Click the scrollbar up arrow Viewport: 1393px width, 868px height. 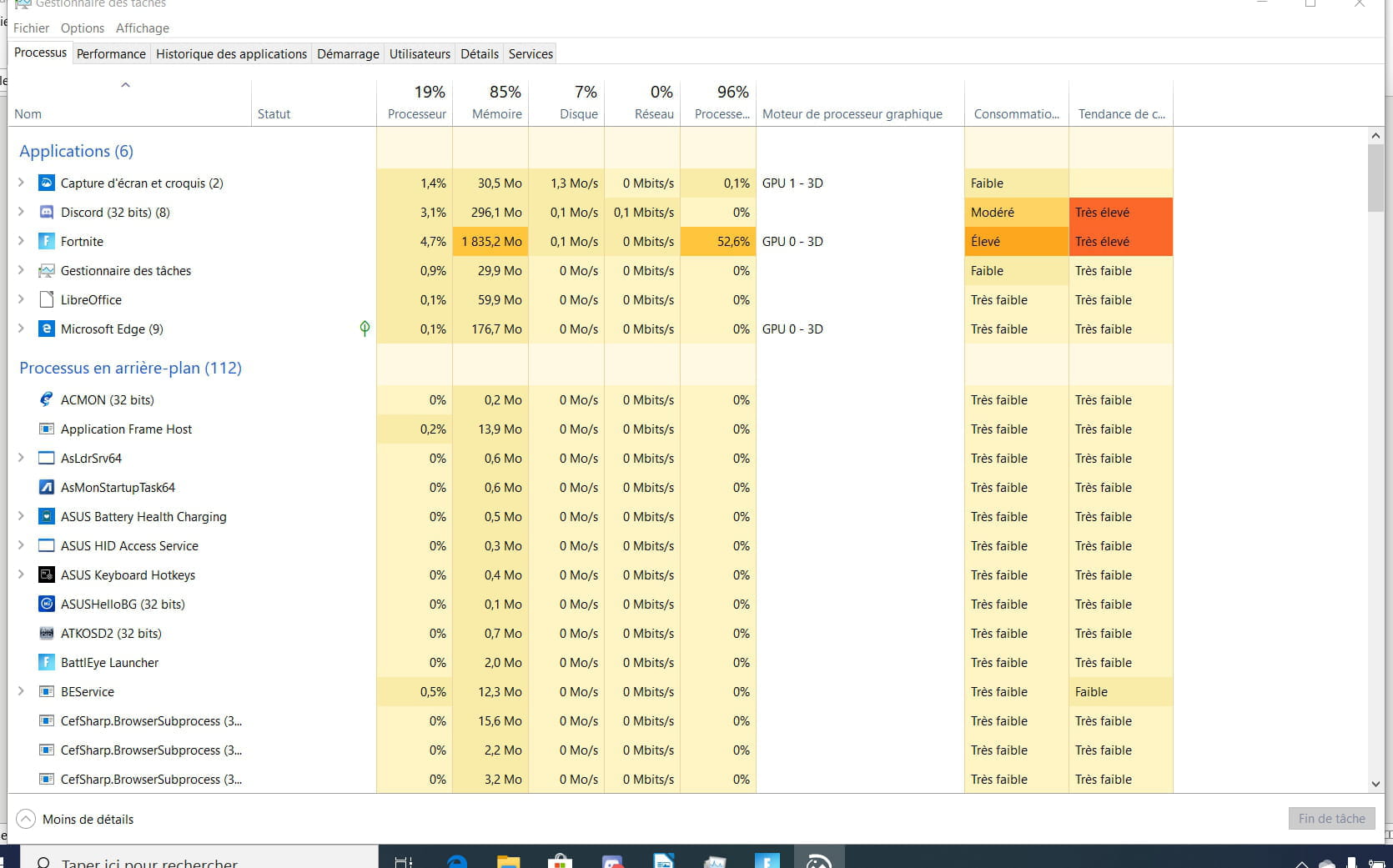point(1375,135)
